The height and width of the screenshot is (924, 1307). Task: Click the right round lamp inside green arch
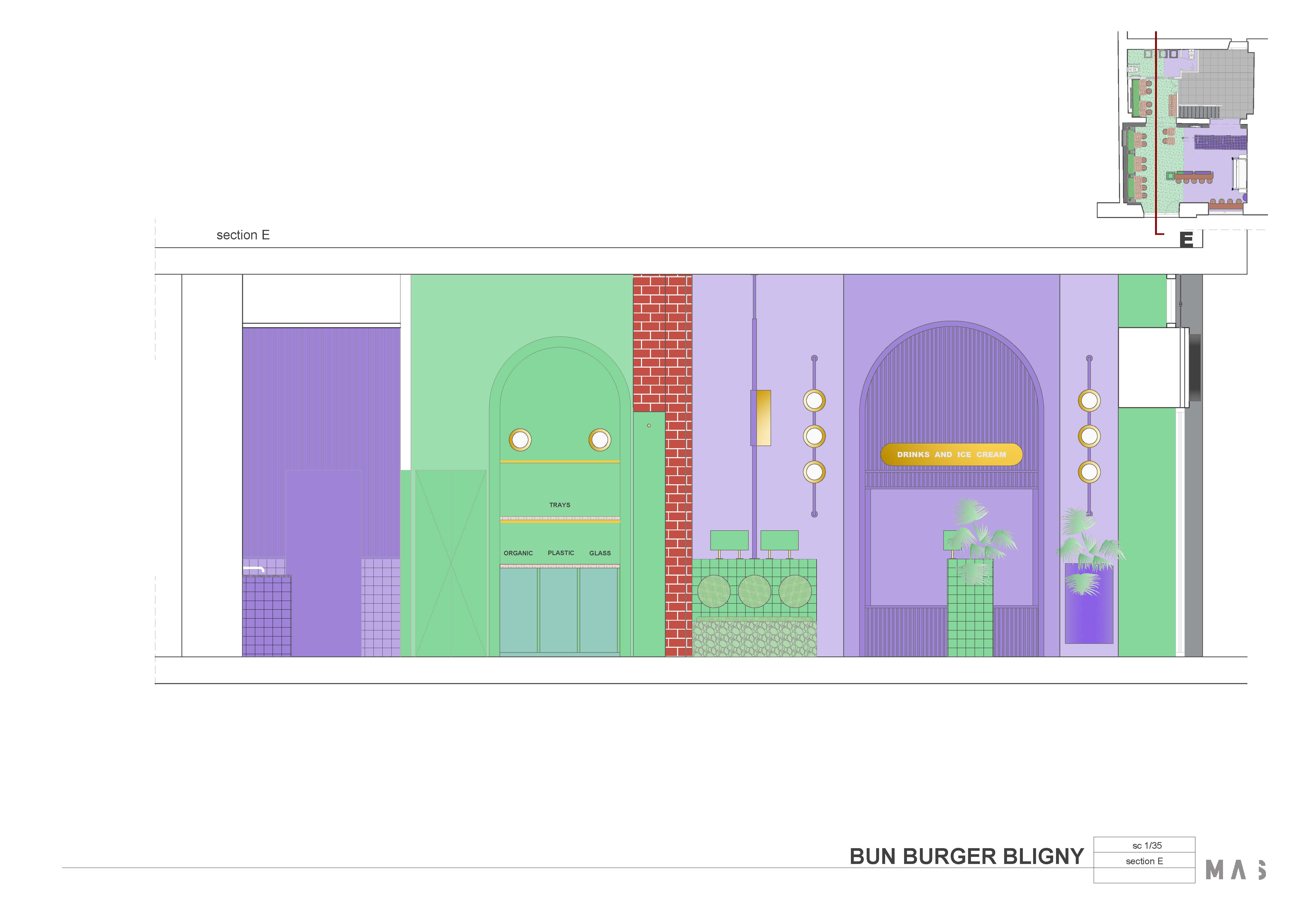pos(599,439)
